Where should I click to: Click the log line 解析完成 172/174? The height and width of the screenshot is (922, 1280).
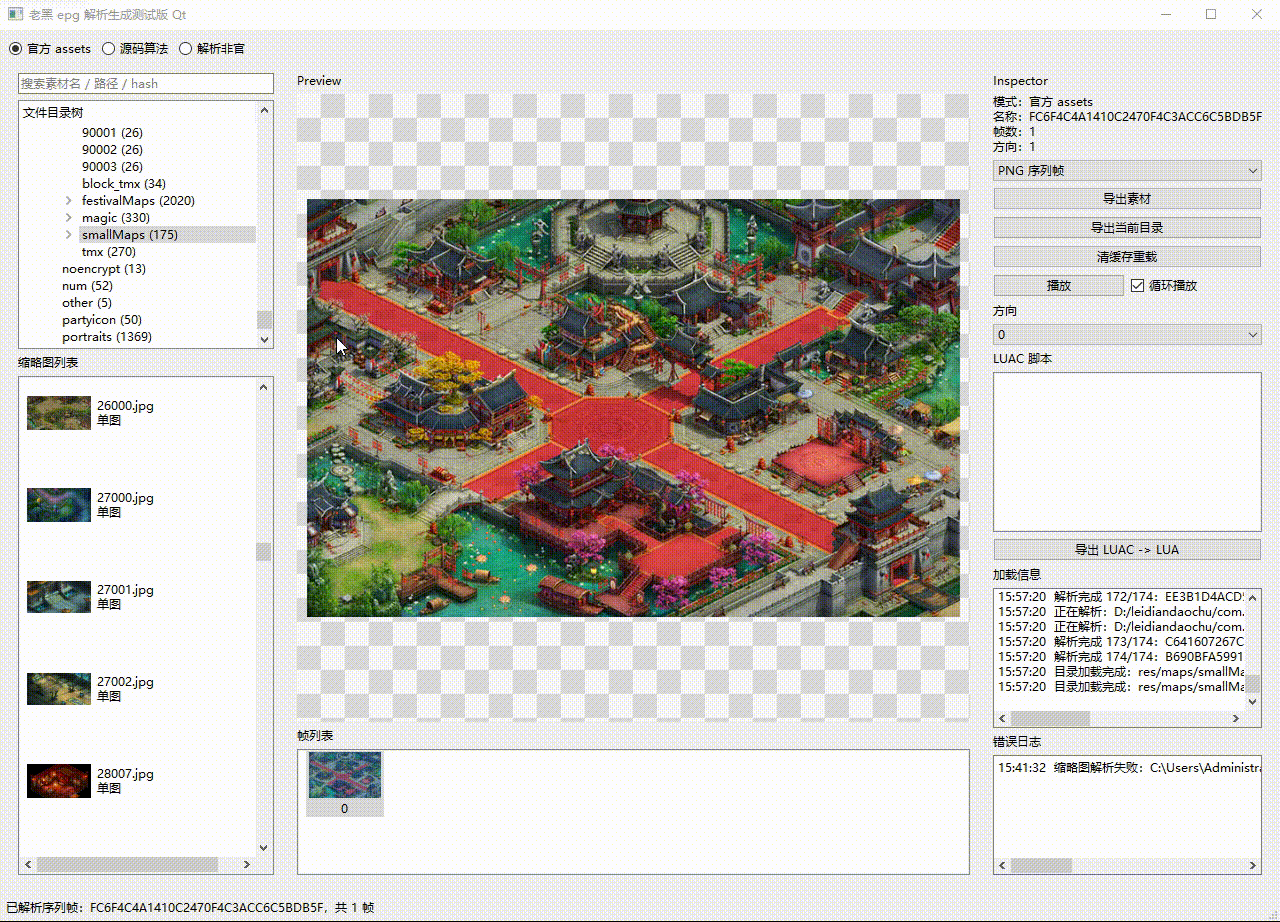click(x=1121, y=597)
